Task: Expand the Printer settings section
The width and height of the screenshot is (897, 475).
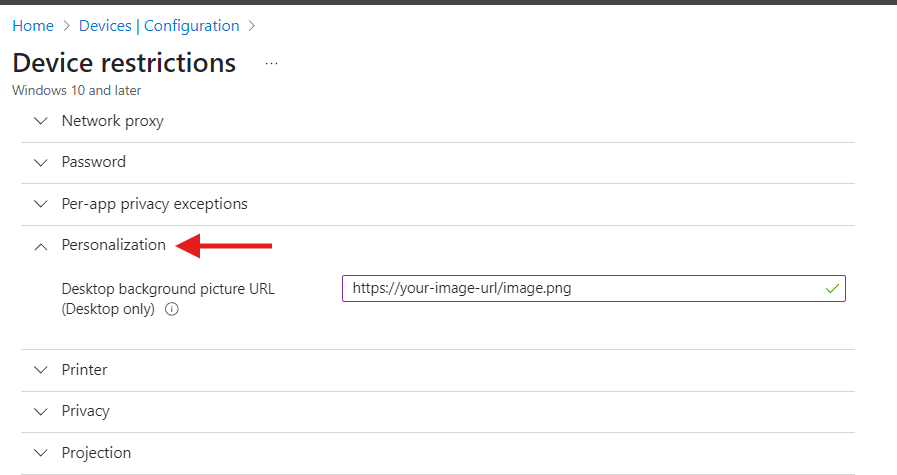Action: (x=84, y=370)
